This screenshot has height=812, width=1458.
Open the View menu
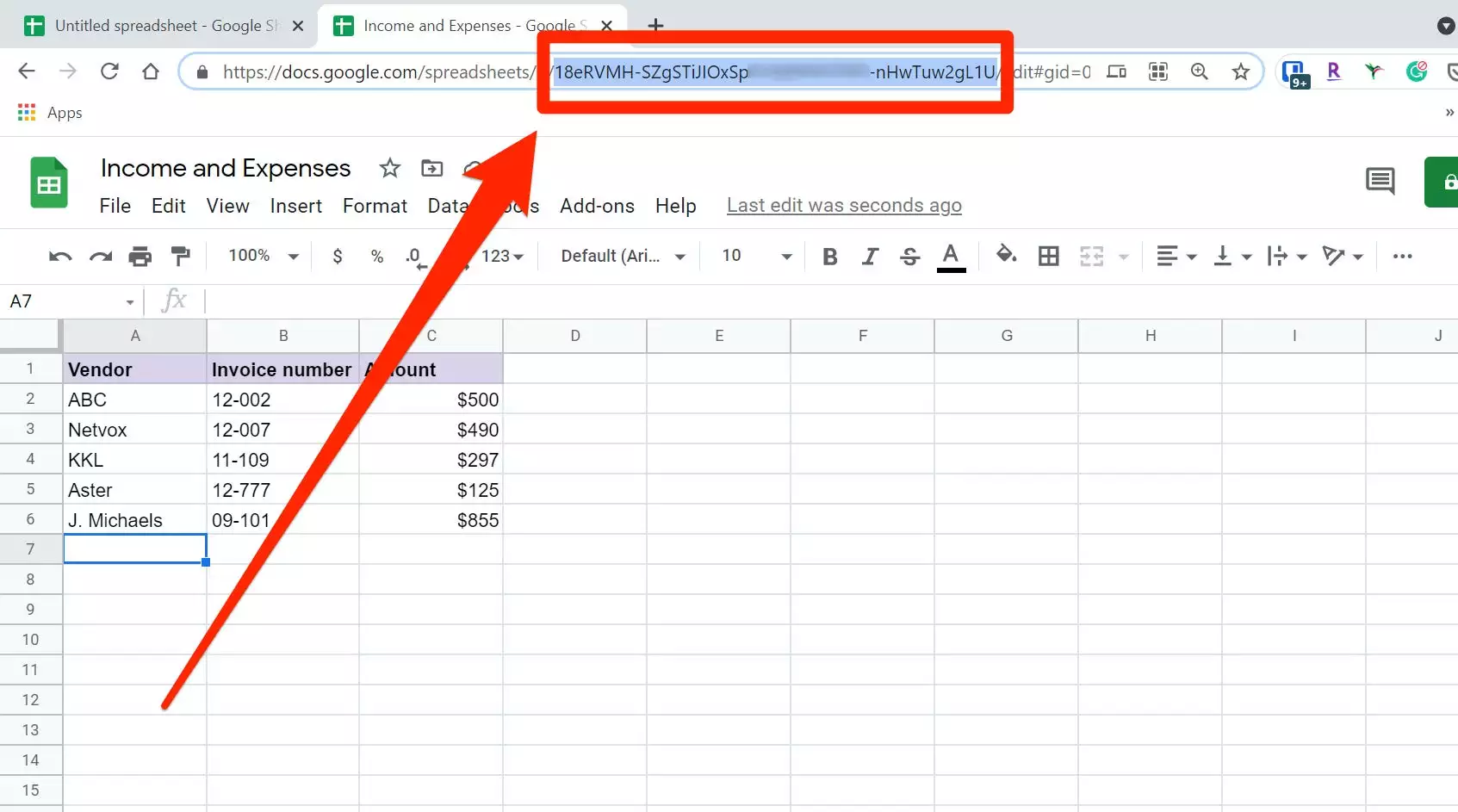pyautogui.click(x=227, y=206)
